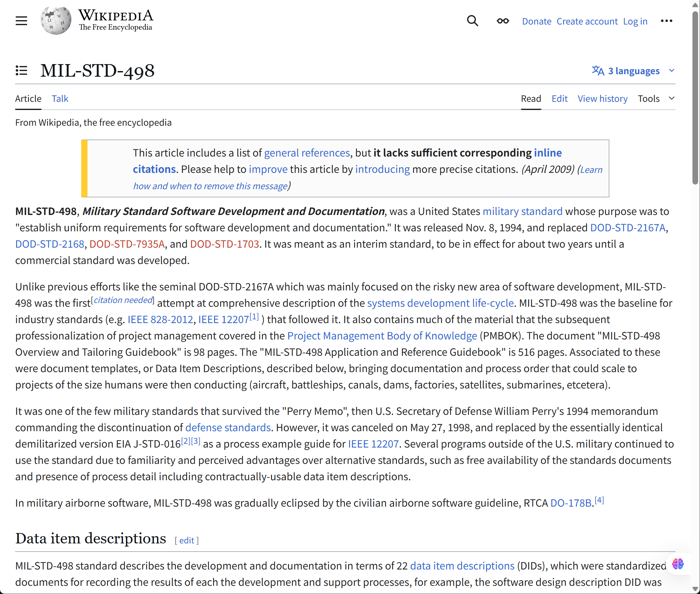Open the general references link

307,153
